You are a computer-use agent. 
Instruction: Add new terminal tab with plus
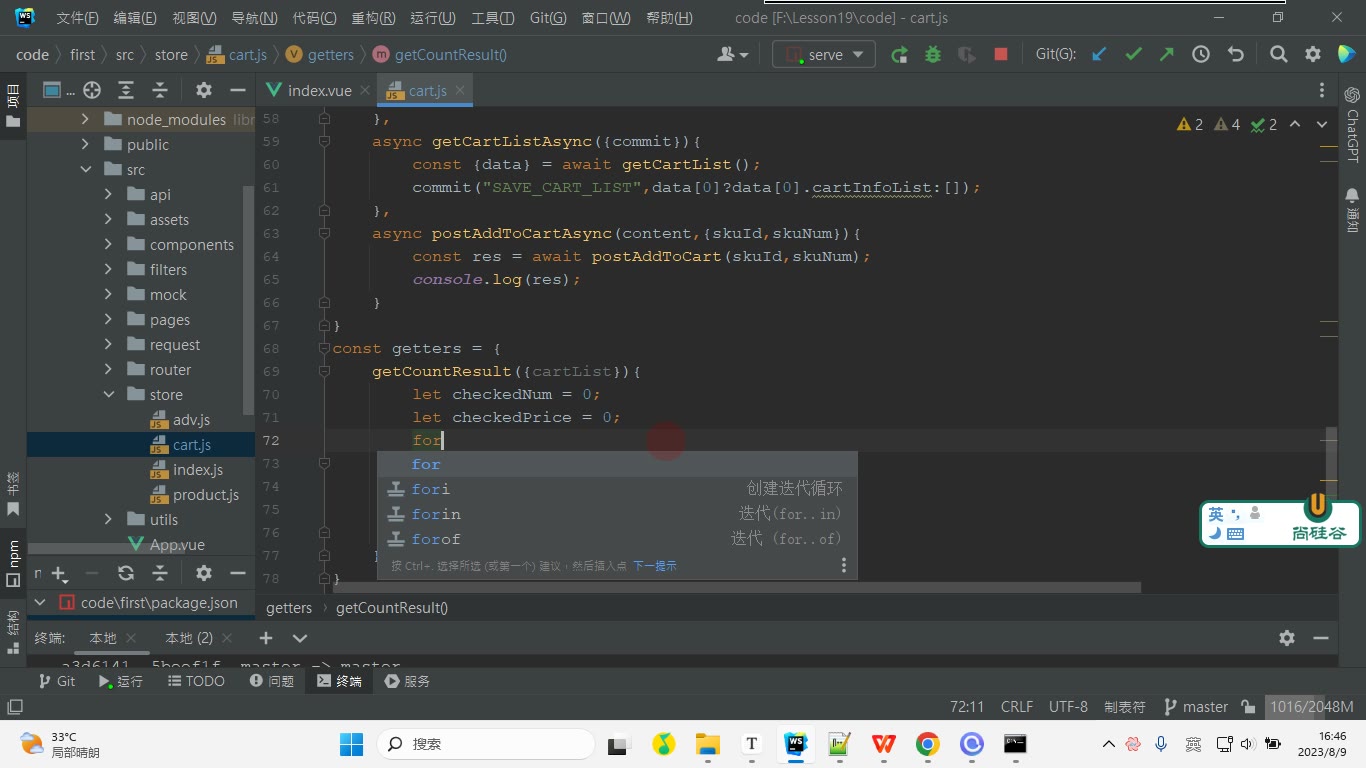(266, 638)
